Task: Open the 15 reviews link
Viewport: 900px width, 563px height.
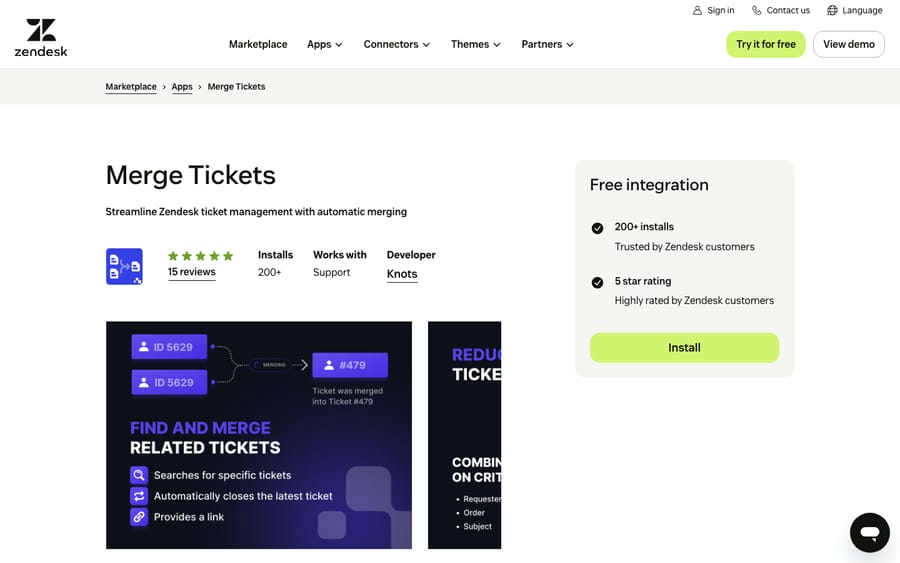Action: tap(192, 272)
